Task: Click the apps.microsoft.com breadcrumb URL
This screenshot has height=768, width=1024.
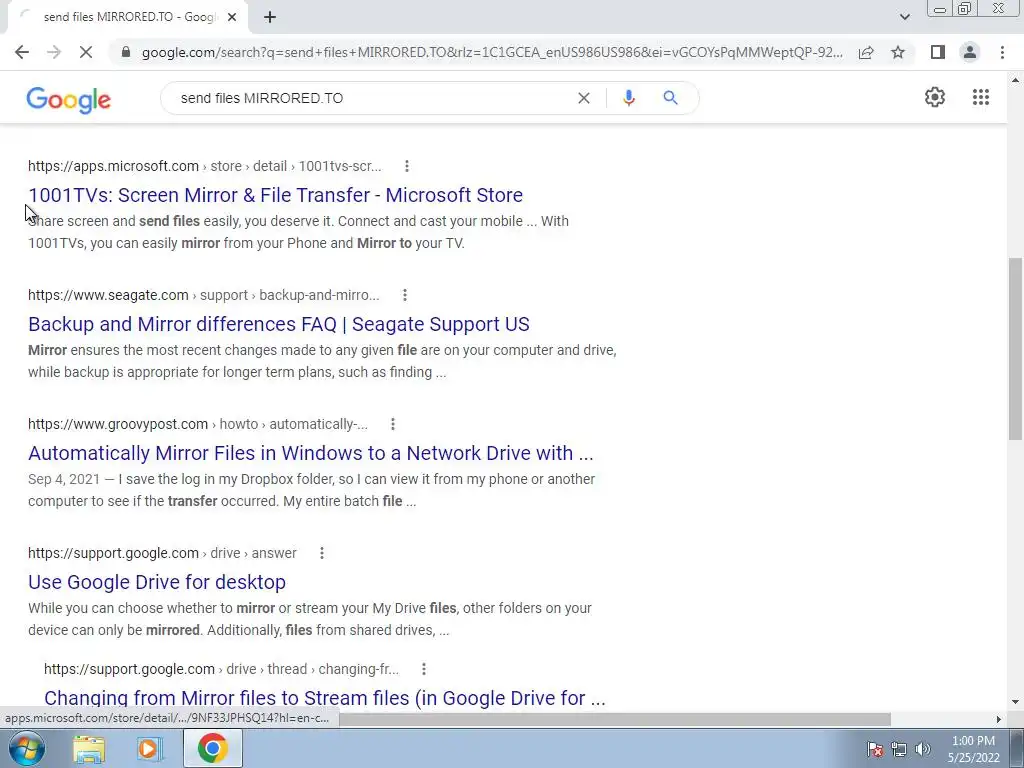Action: click(x=204, y=166)
